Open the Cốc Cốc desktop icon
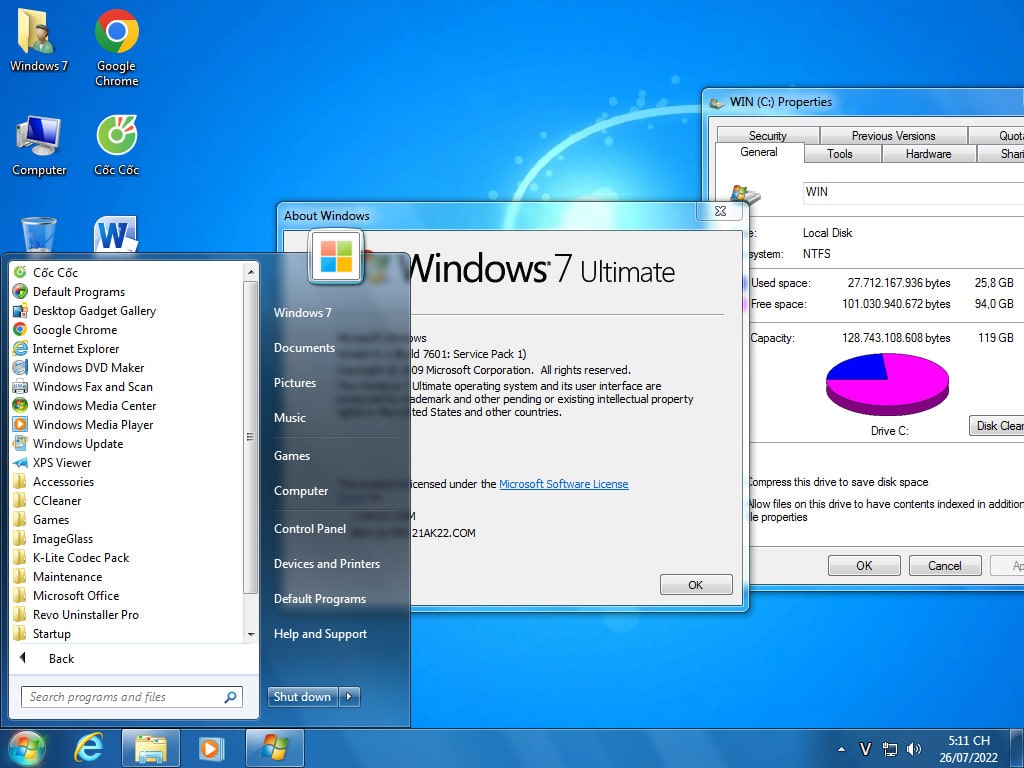 [x=116, y=146]
